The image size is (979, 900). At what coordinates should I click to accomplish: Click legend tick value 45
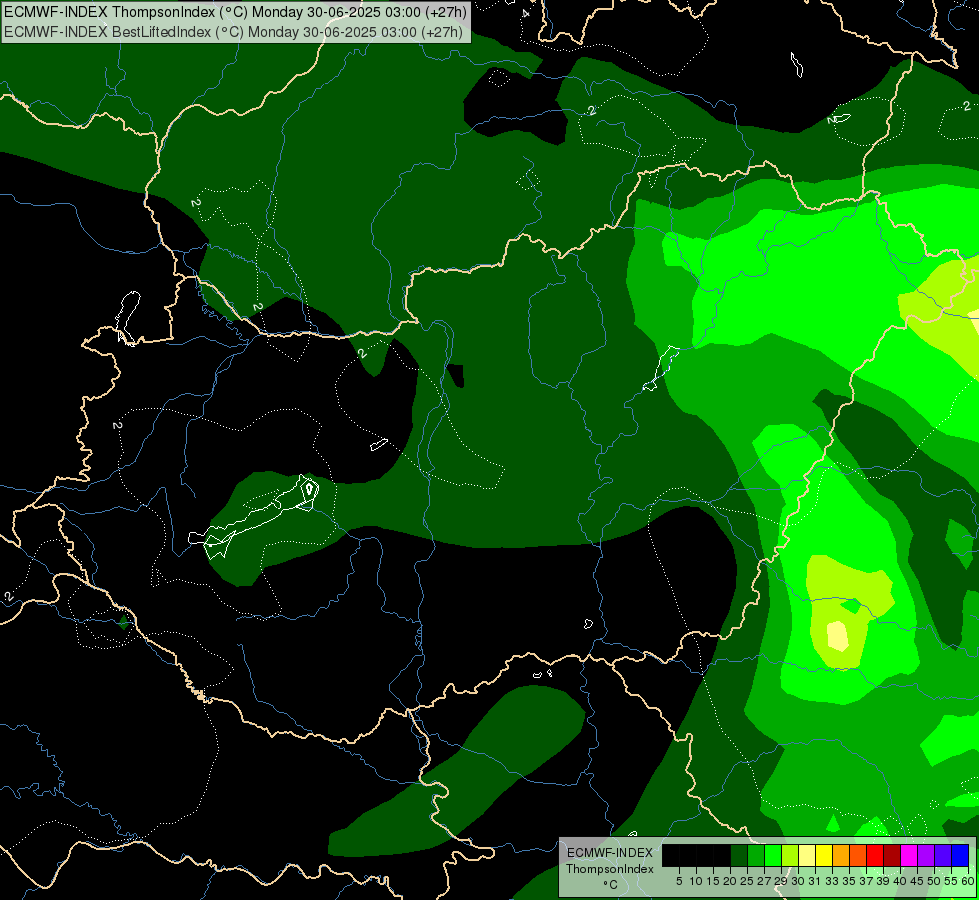coord(918,881)
